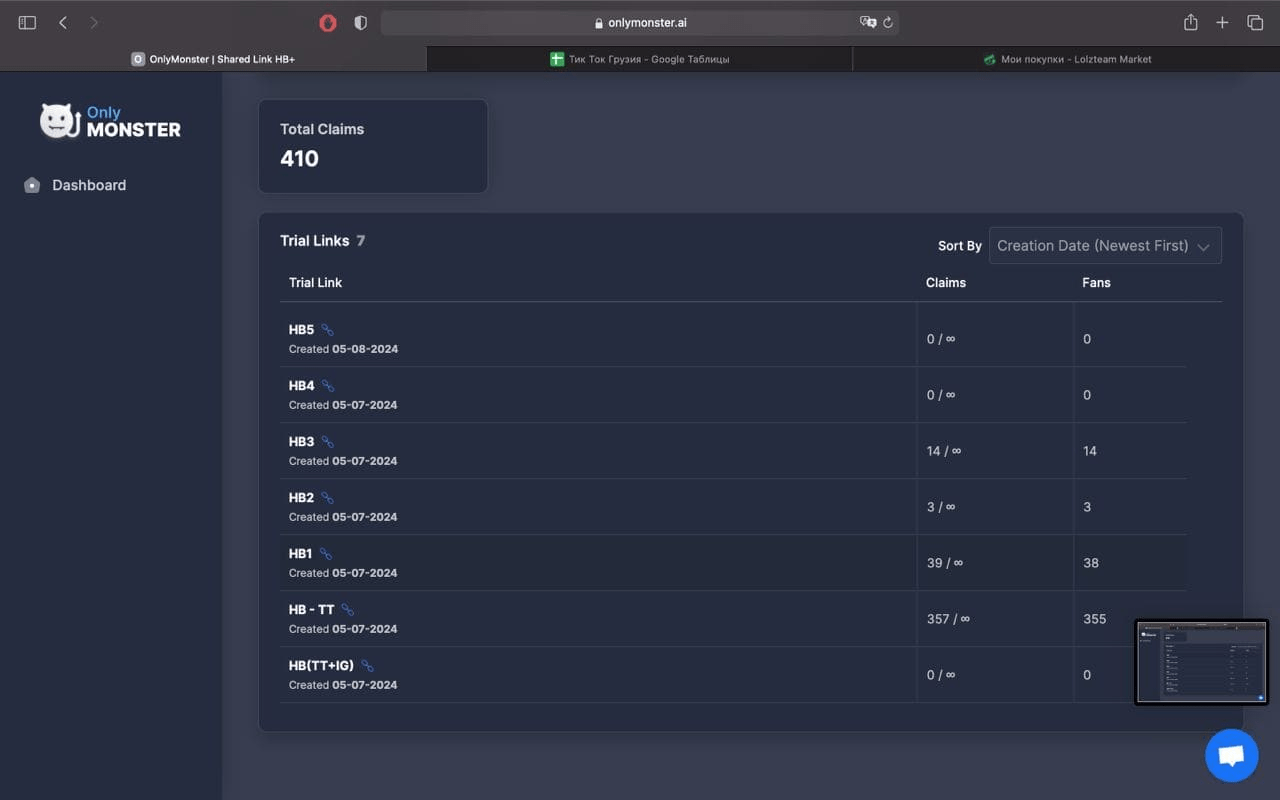Screen dimensions: 1280x800
Task: Go back to the previous page
Action: 63,22
